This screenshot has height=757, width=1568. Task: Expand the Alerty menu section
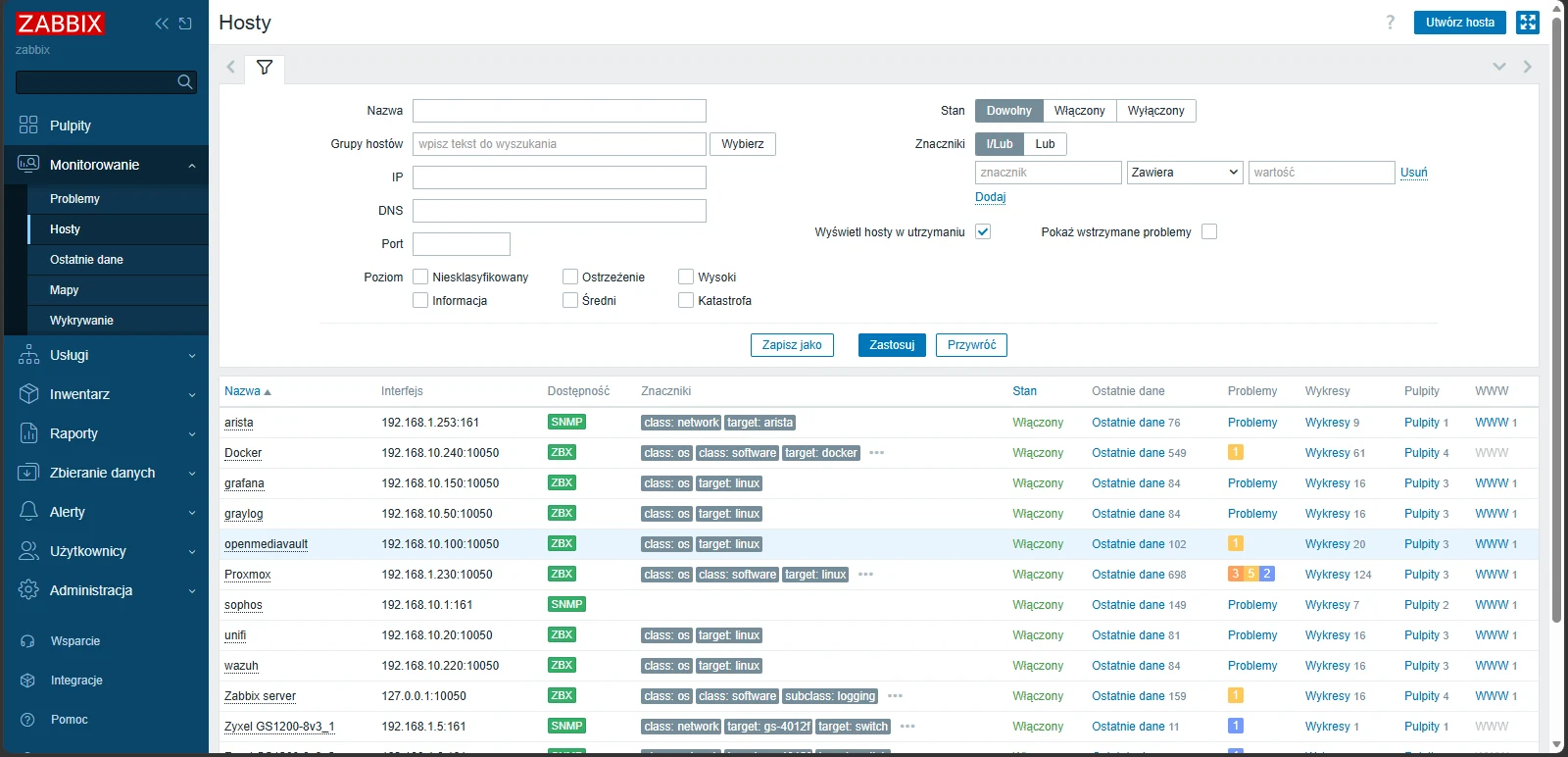pos(192,513)
